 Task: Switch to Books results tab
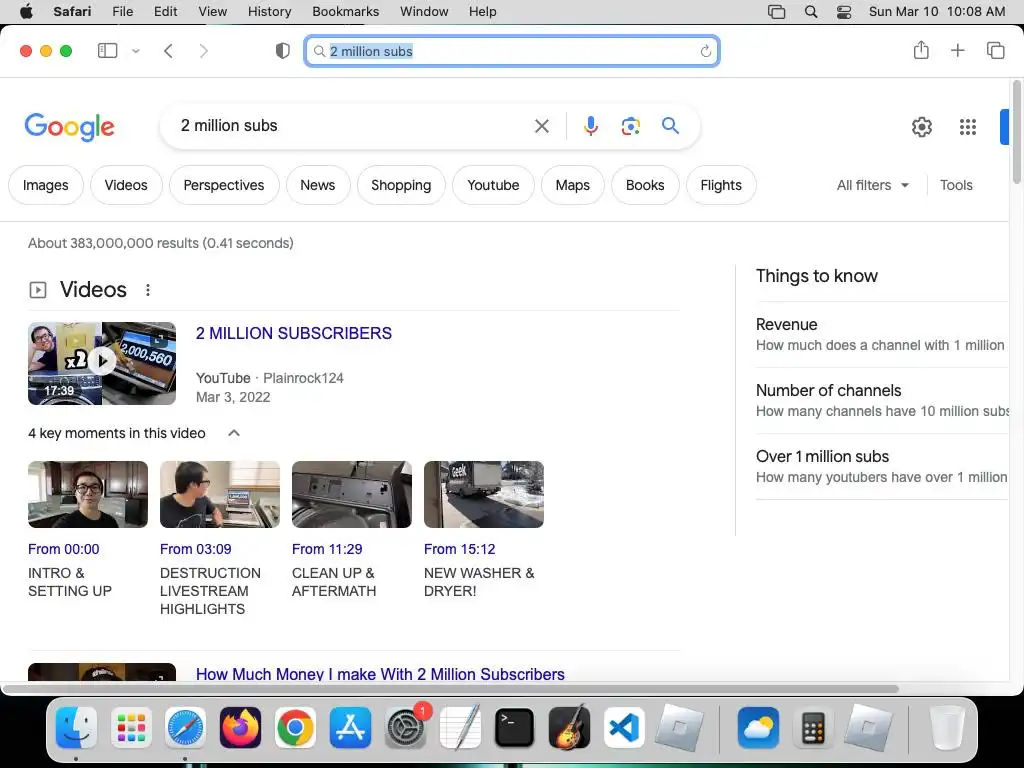tap(645, 185)
